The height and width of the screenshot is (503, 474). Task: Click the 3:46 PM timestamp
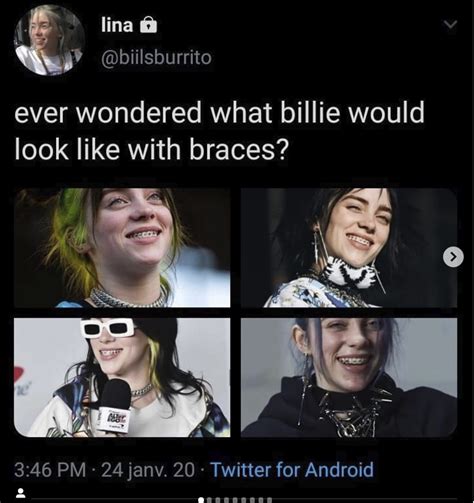pyautogui.click(x=50, y=470)
